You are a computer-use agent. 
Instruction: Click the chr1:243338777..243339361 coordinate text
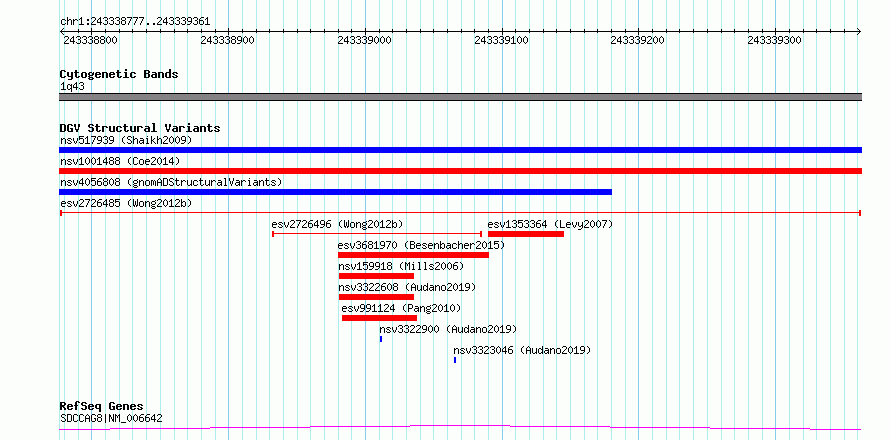[135, 22]
